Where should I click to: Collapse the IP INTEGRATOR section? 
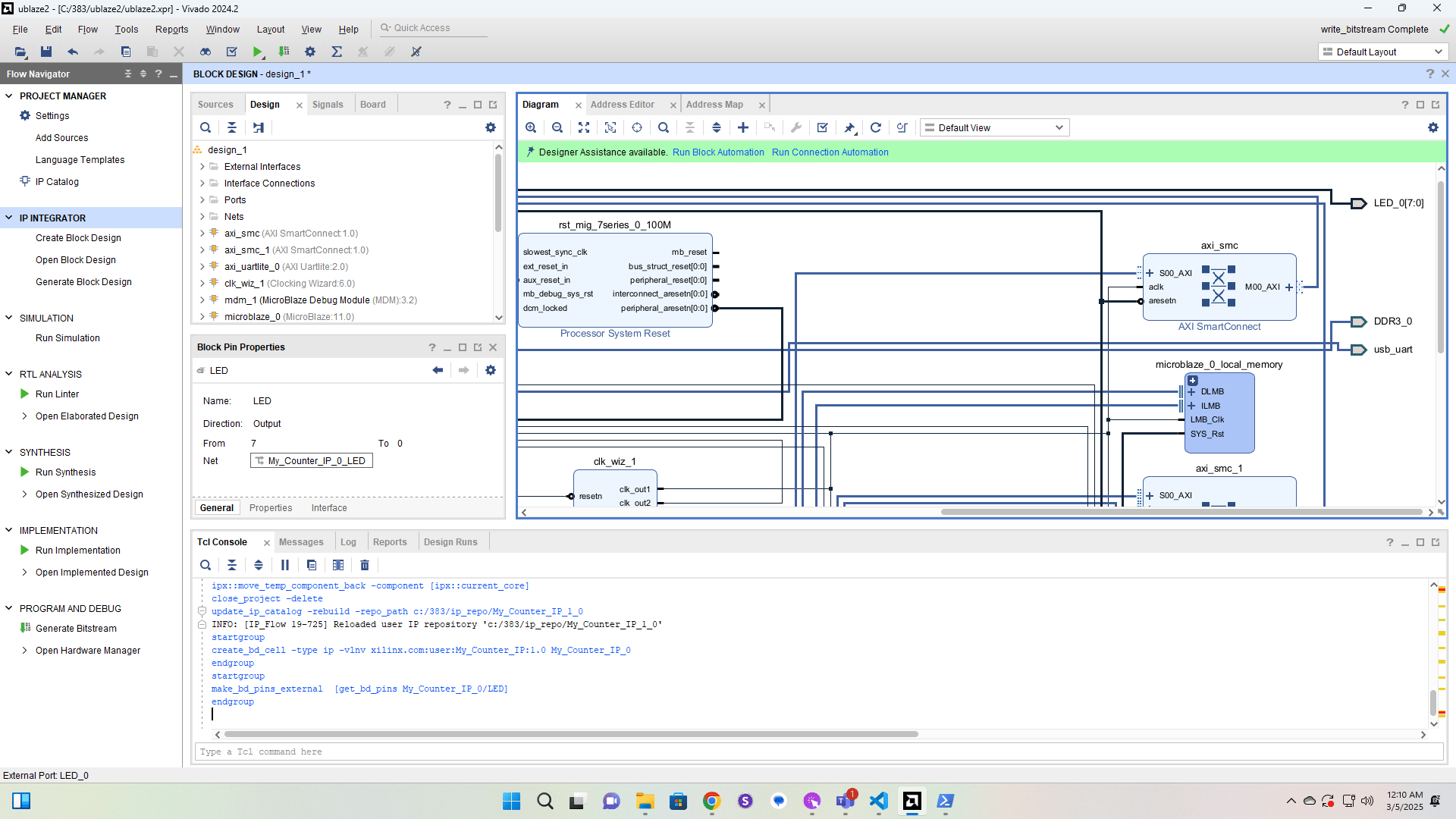click(9, 218)
